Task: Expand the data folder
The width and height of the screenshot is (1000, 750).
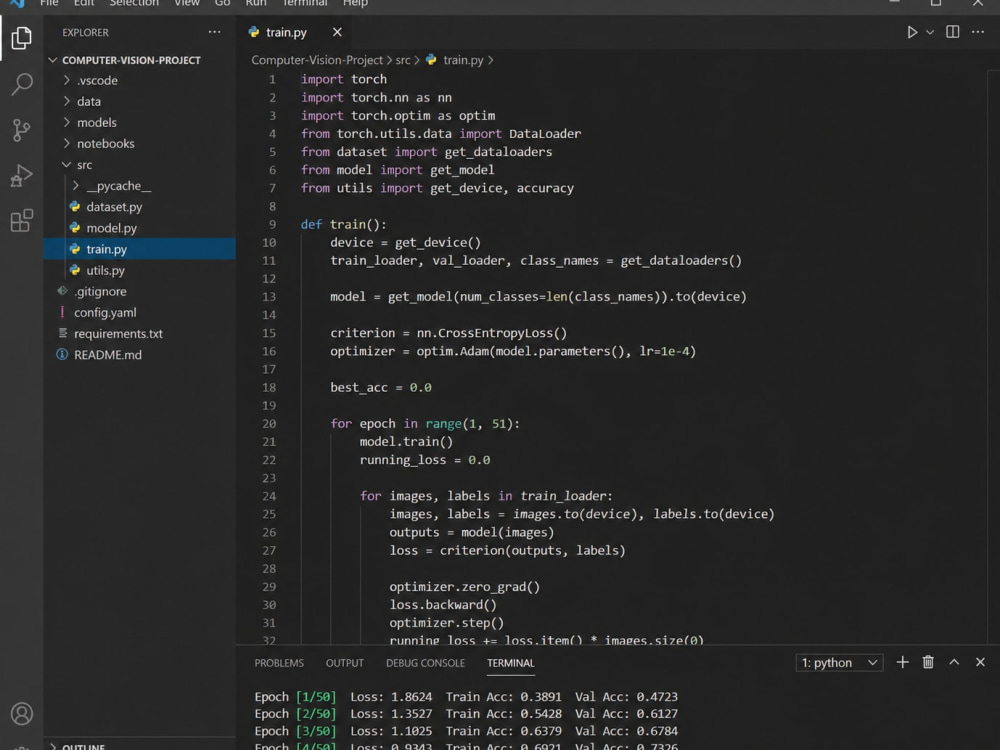Action: 66,101
